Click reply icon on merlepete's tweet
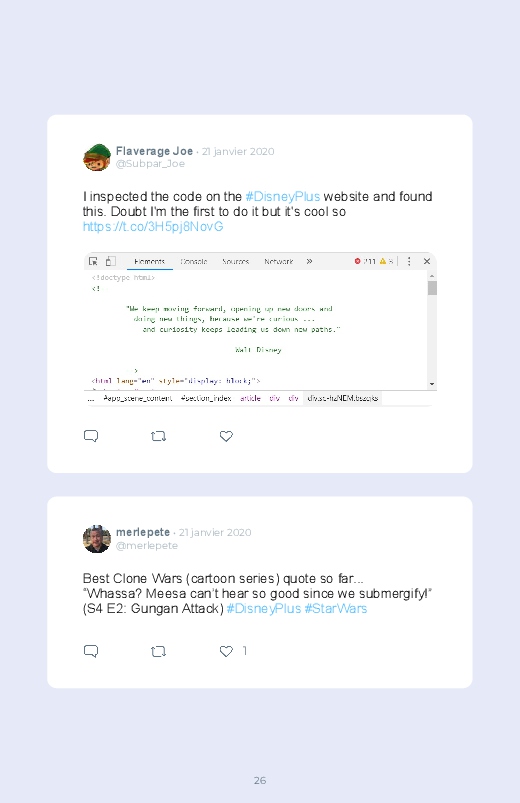520x803 pixels. click(91, 651)
